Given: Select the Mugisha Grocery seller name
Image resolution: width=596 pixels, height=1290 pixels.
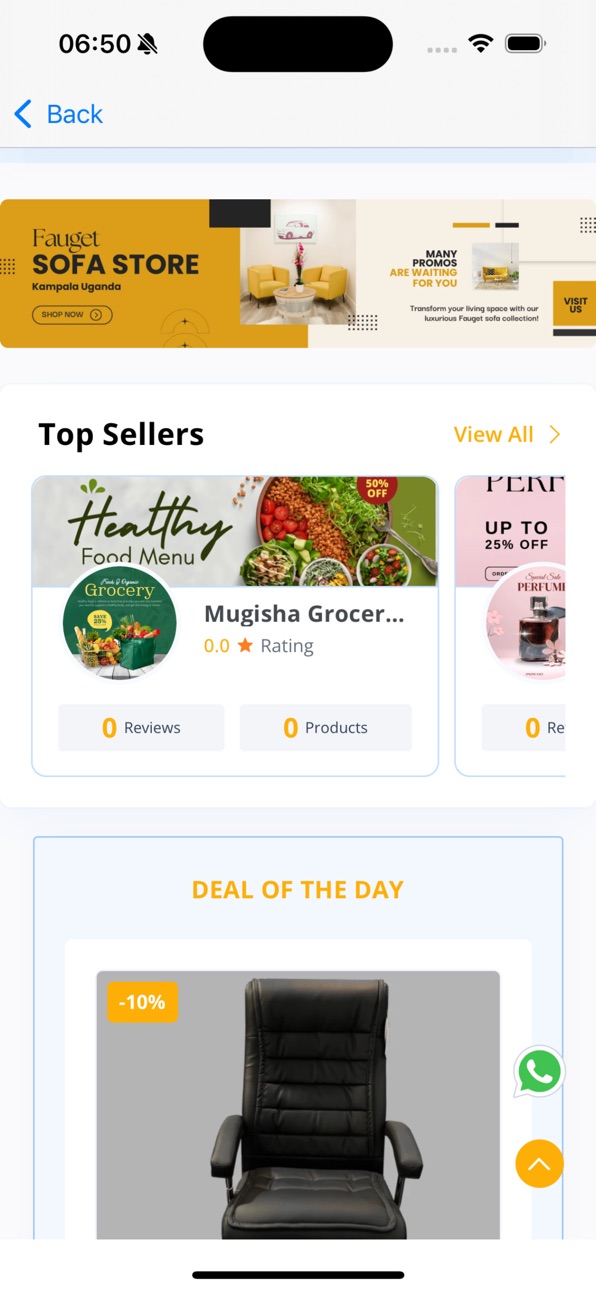Looking at the screenshot, I should pyautogui.click(x=304, y=614).
